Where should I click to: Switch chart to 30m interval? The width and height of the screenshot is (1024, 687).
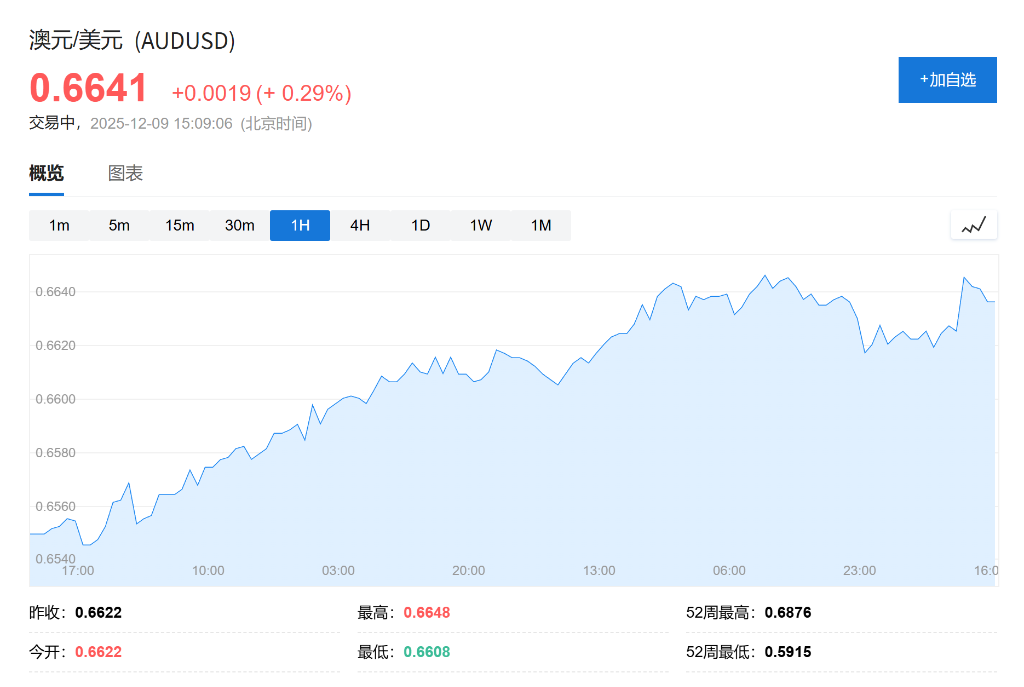pos(240,225)
